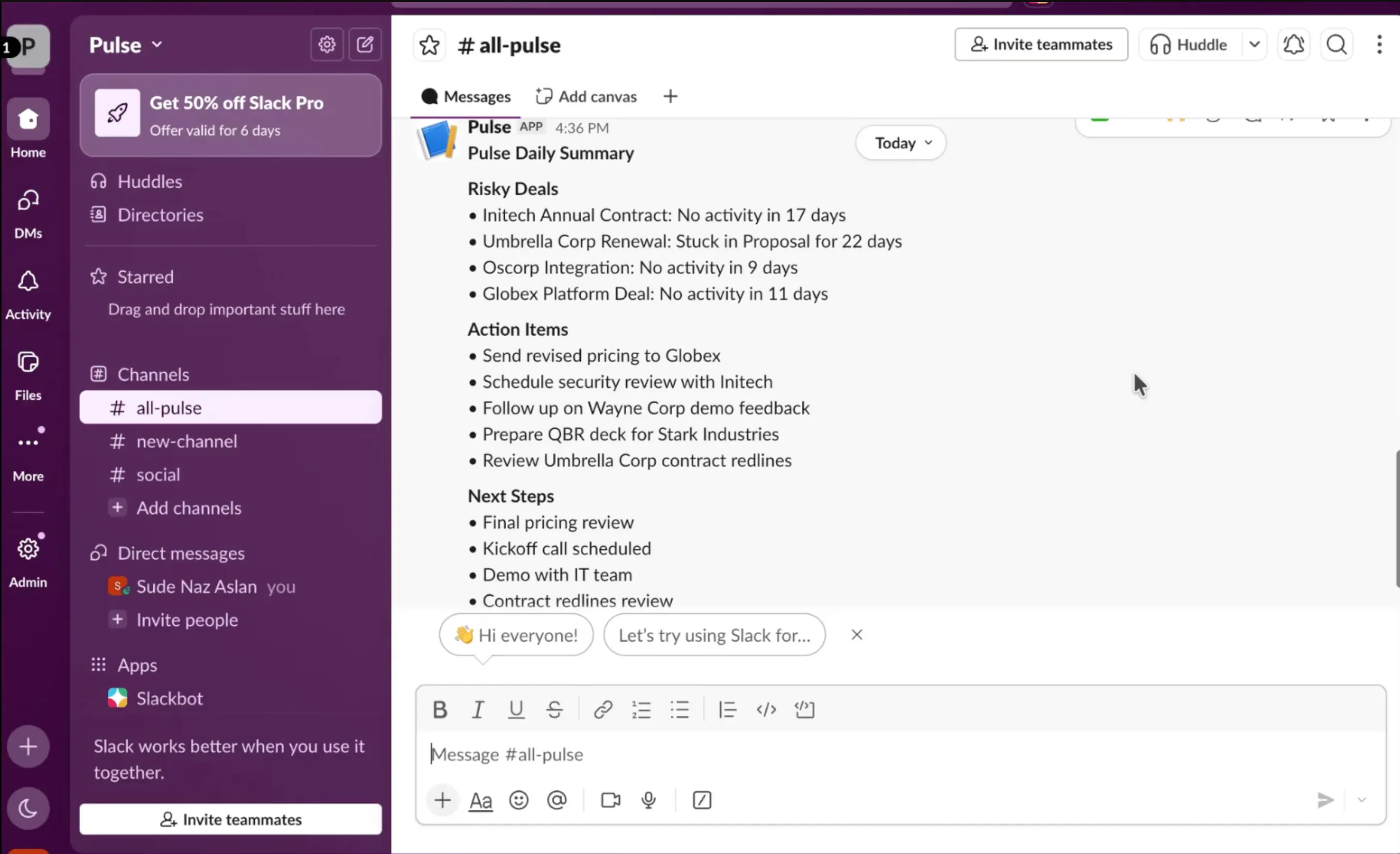Viewport: 1400px width, 854px height.
Task: Record a video clip
Action: 611,800
